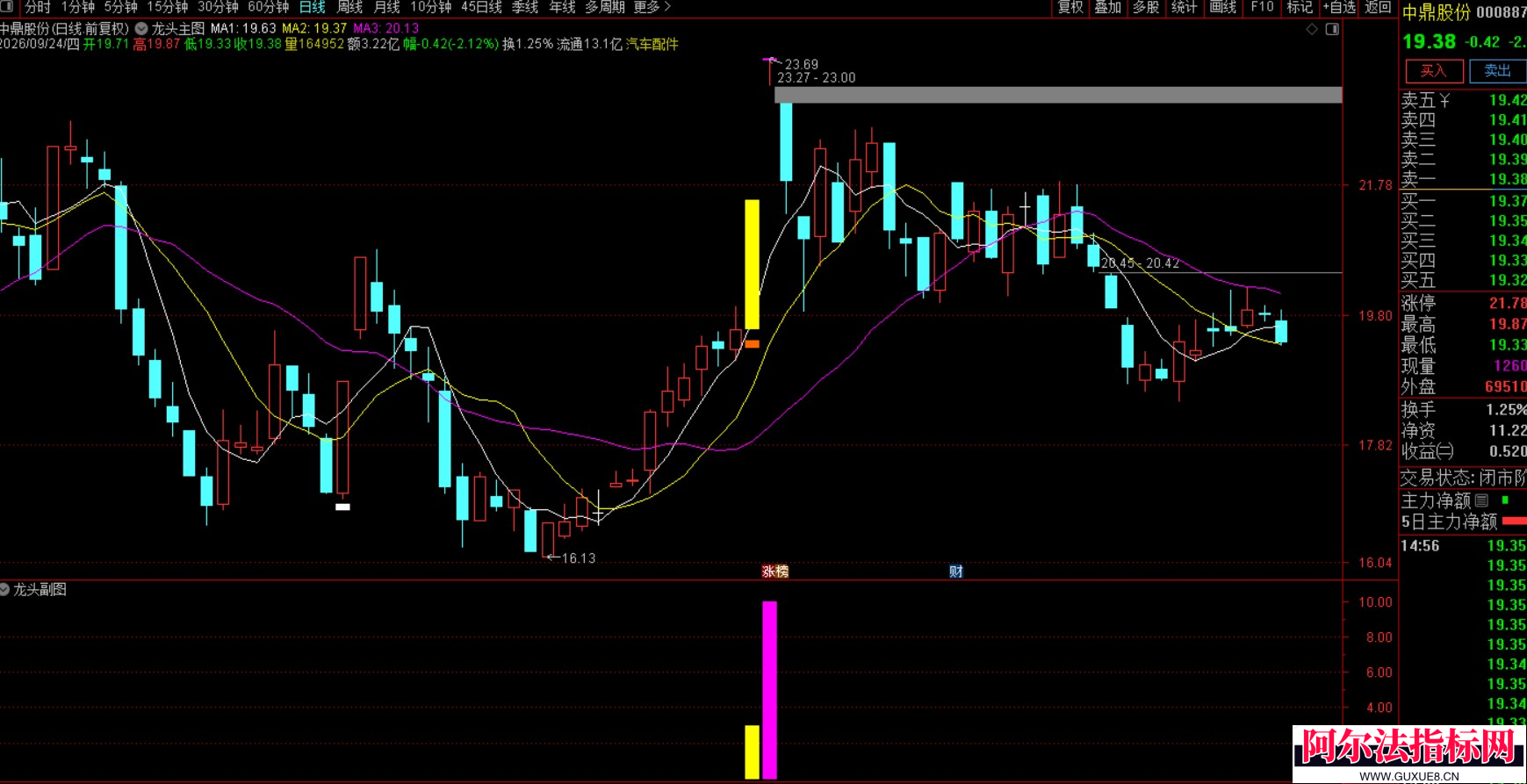1527x784 pixels.
Task: Switch to 周线 weekly chart
Action: click(350, 7)
